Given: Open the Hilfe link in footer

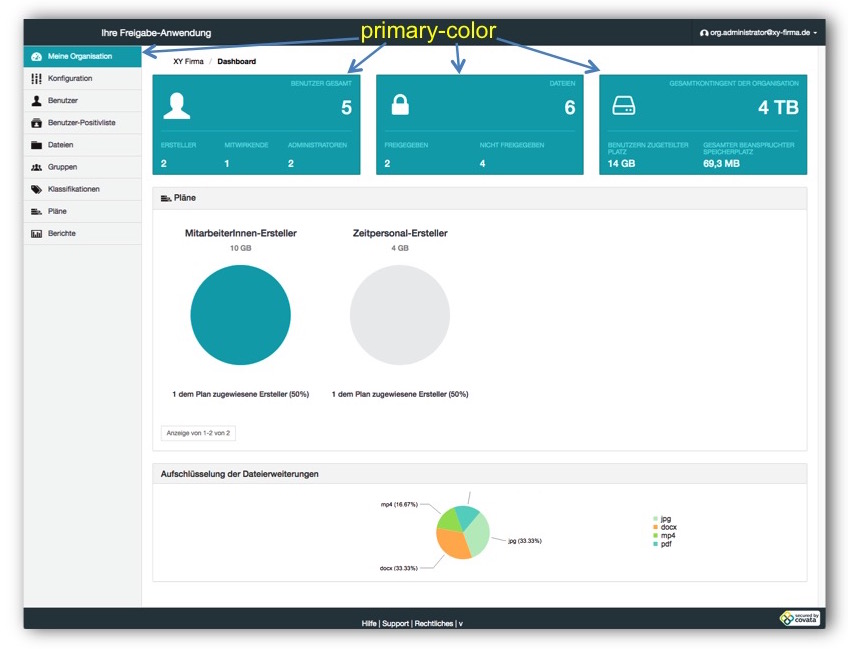Looking at the screenshot, I should pyautogui.click(x=369, y=624).
